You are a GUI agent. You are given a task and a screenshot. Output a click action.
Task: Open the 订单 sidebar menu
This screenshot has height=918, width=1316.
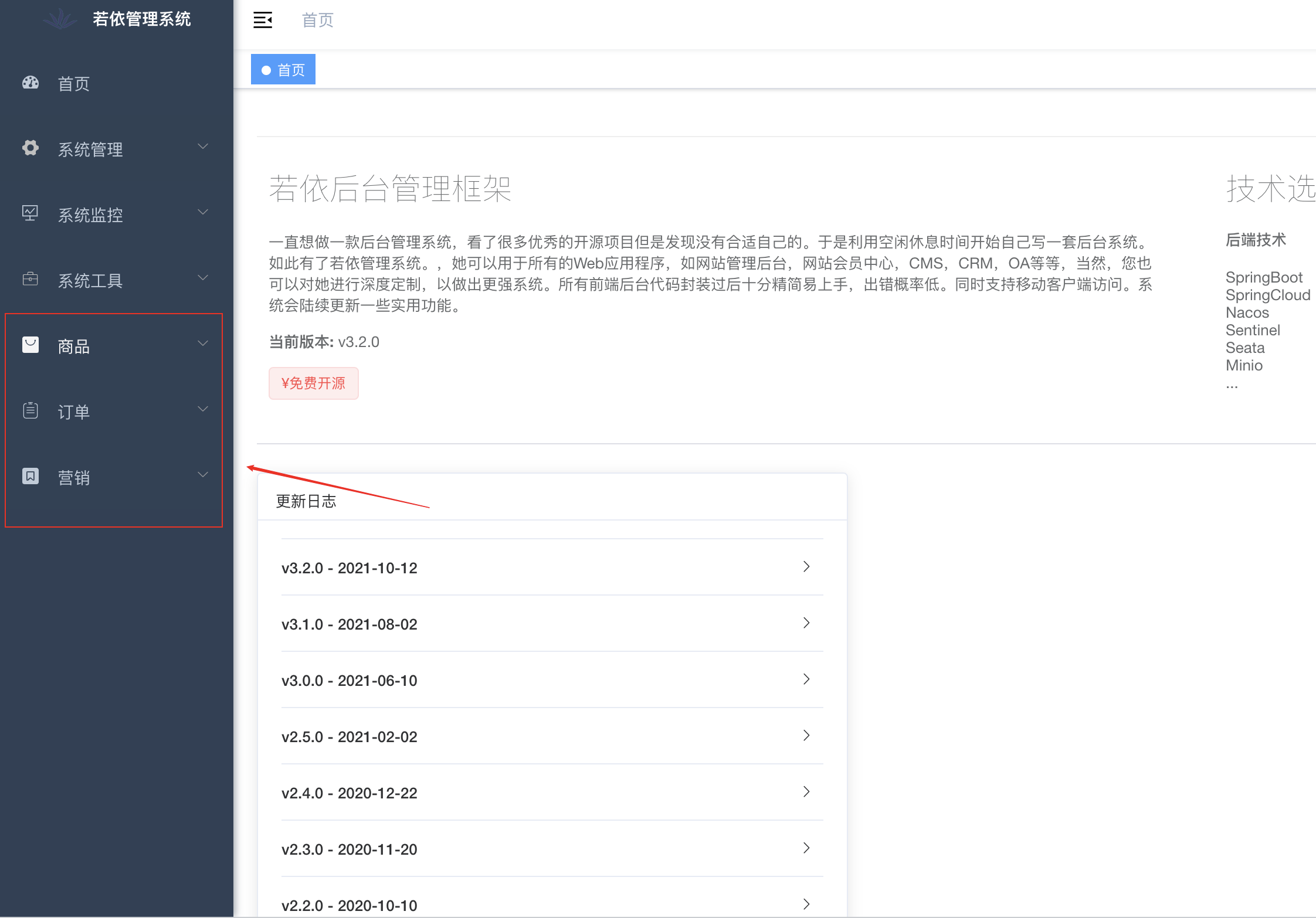coord(73,412)
